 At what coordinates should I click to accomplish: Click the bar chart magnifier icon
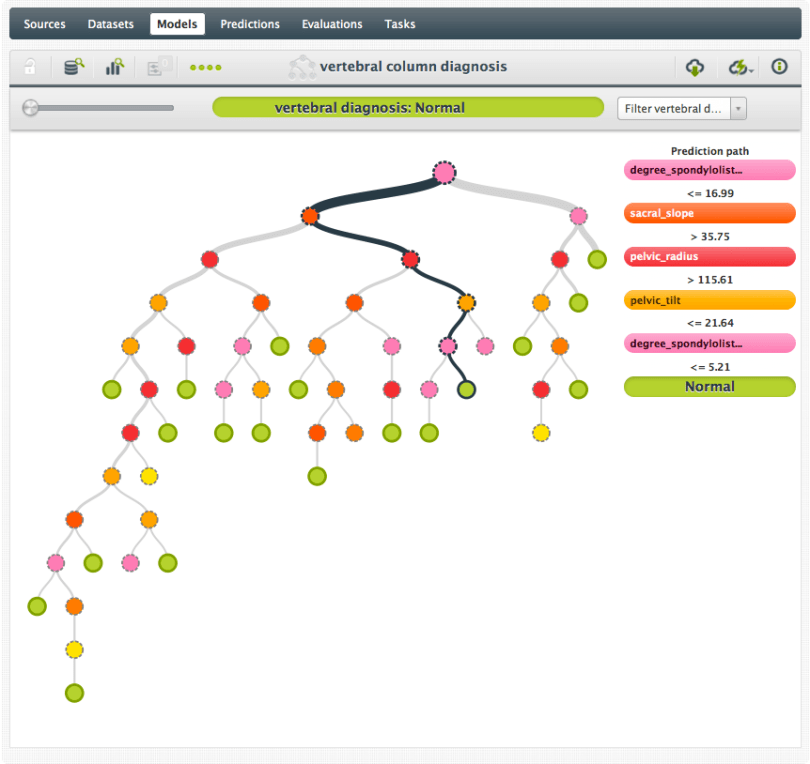115,67
